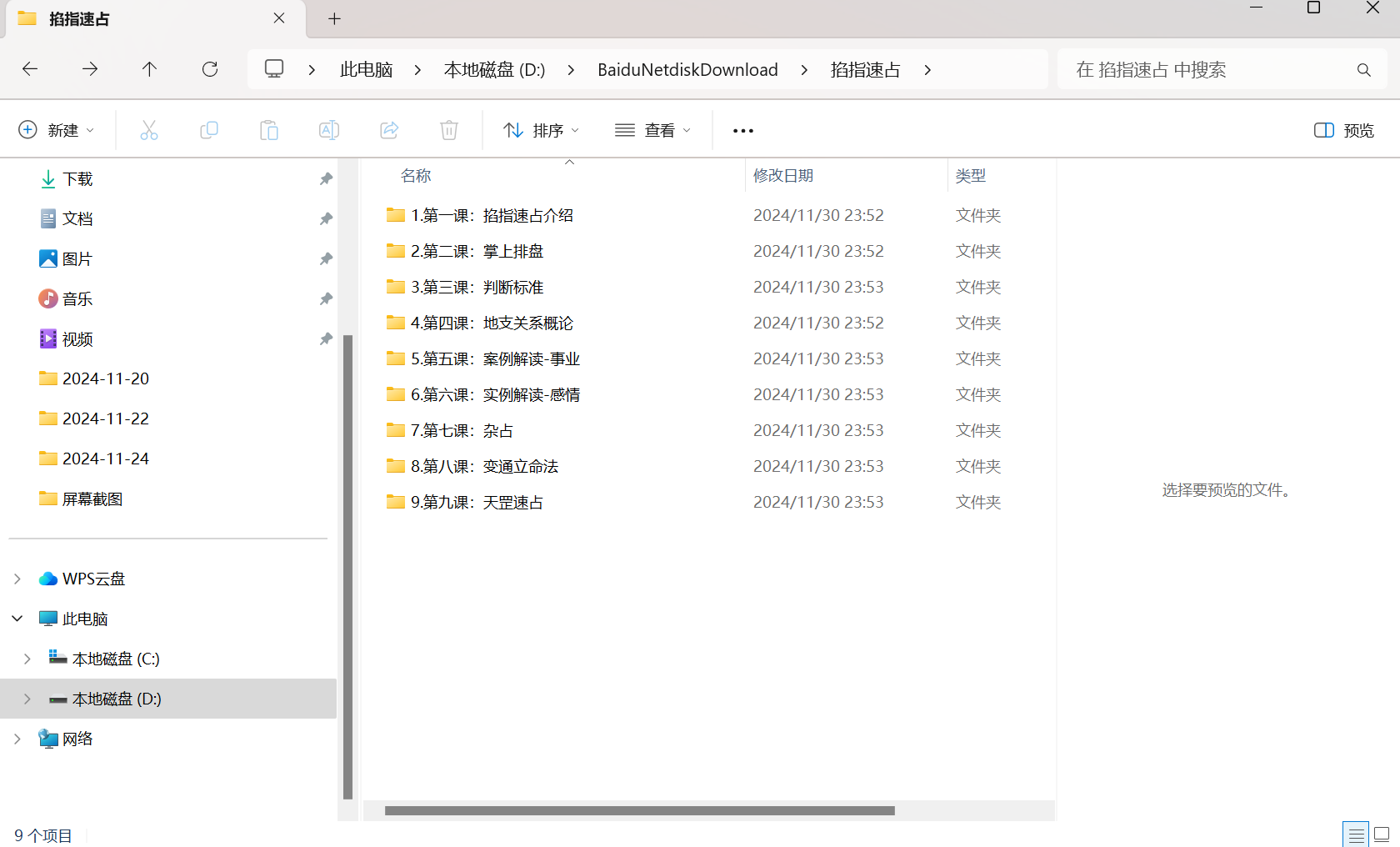Refresh the current folder view
1400x847 pixels.
210,69
